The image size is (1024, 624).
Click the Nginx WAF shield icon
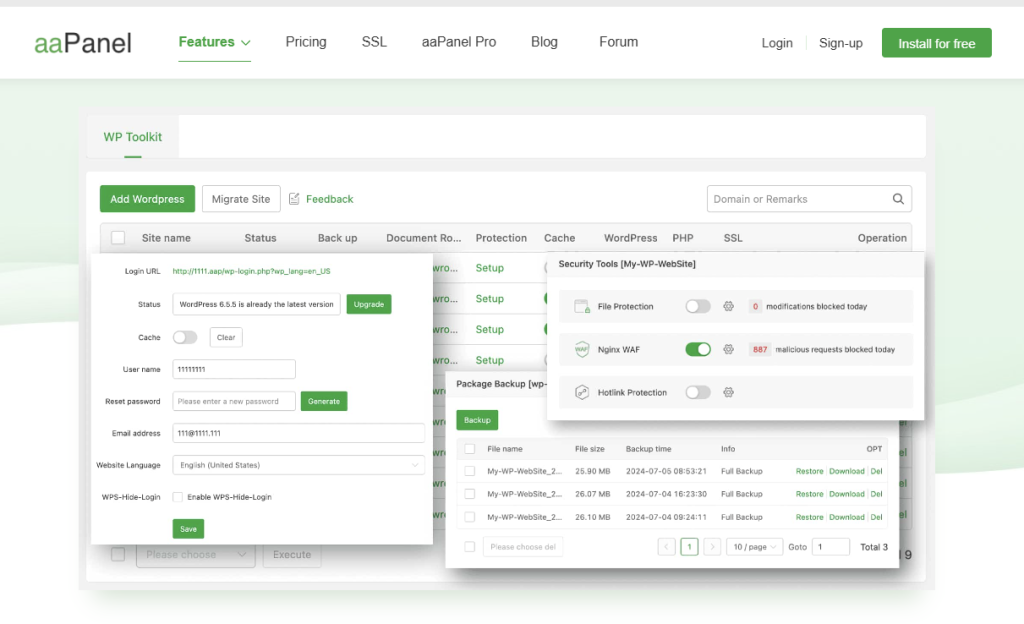(x=582, y=349)
